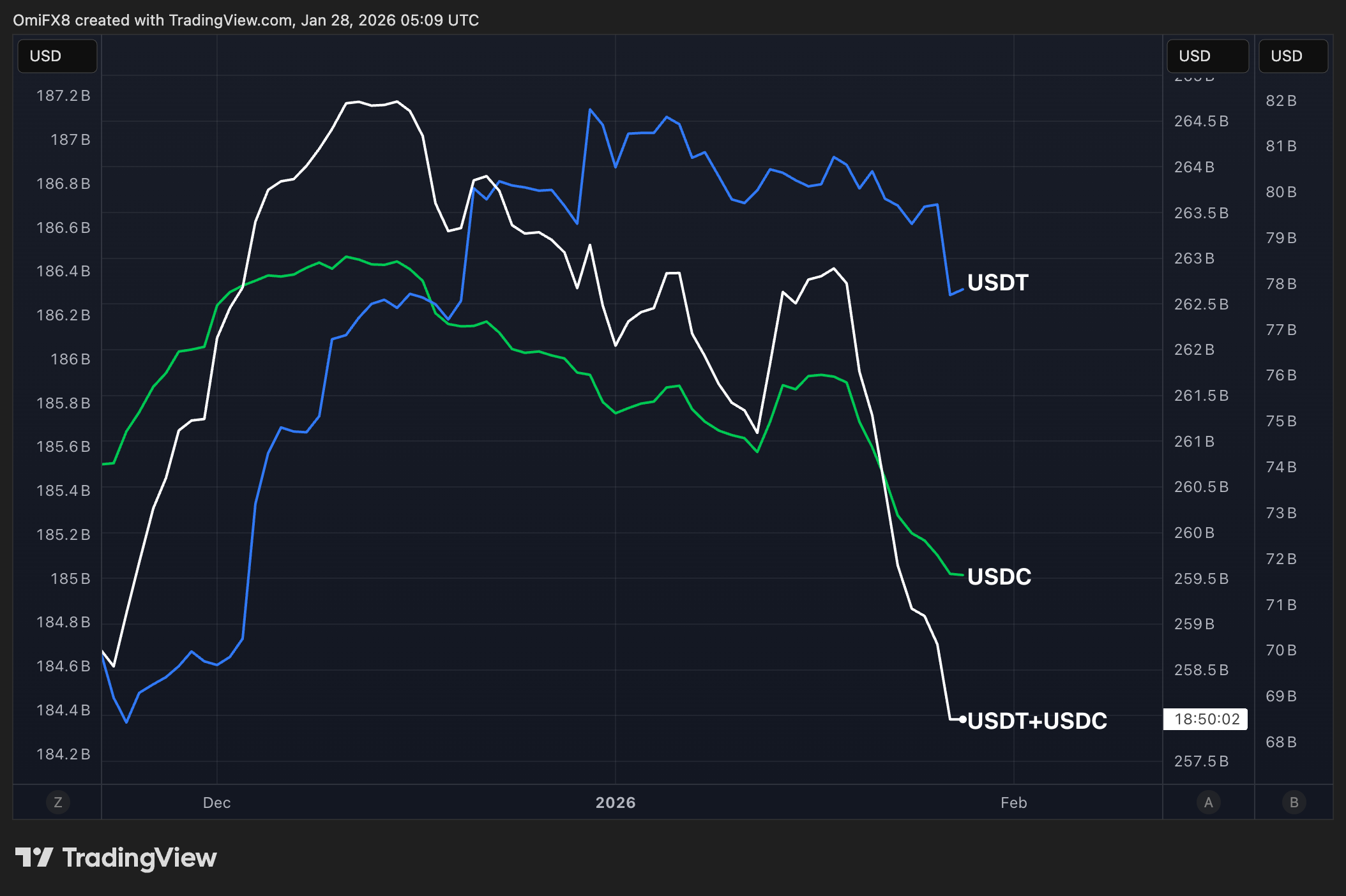Open the far right USD currency selector
Screen dimensions: 1346x896
tap(1293, 56)
